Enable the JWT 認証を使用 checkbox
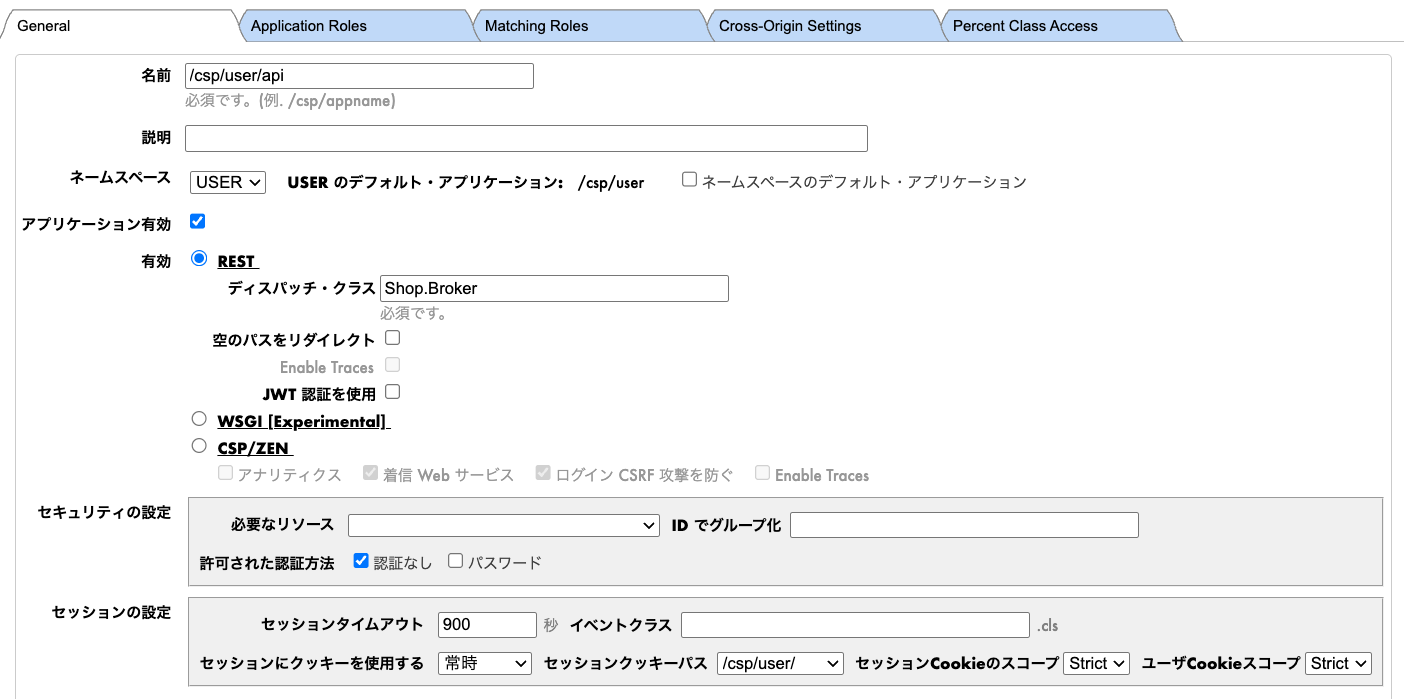Image resolution: width=1404 pixels, height=699 pixels. [x=393, y=391]
